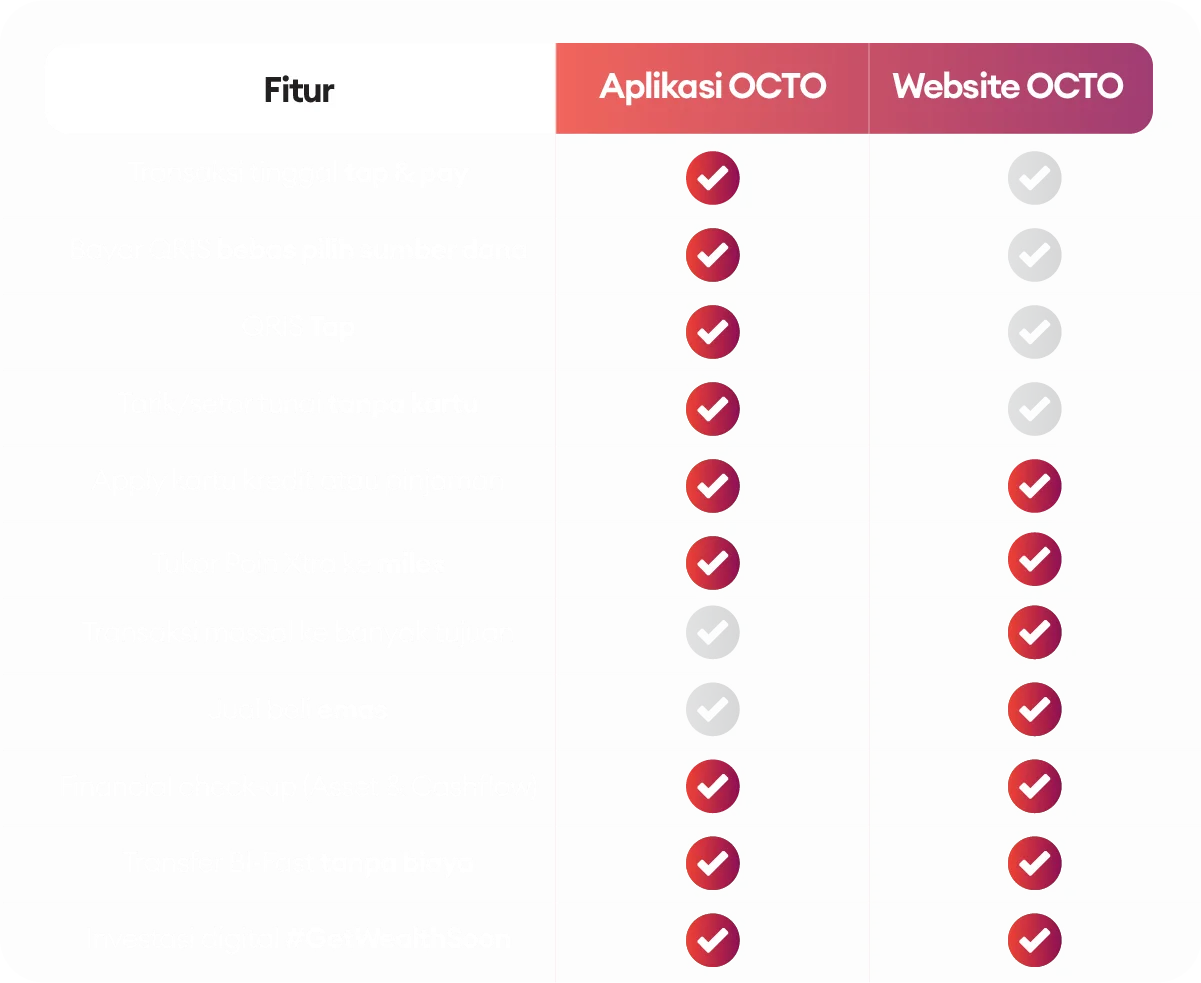Click Aplikasi OCTO checkmark for Transfer BI-Fast
Viewport: 1201px width, 983px height.
[x=712, y=863]
